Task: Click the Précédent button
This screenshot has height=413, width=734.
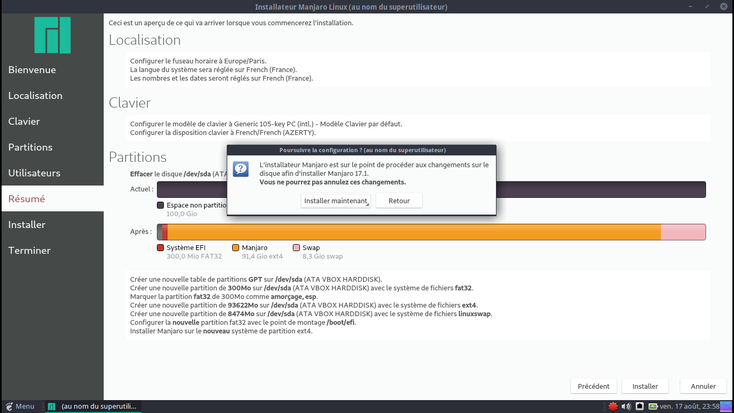Action: [593, 386]
